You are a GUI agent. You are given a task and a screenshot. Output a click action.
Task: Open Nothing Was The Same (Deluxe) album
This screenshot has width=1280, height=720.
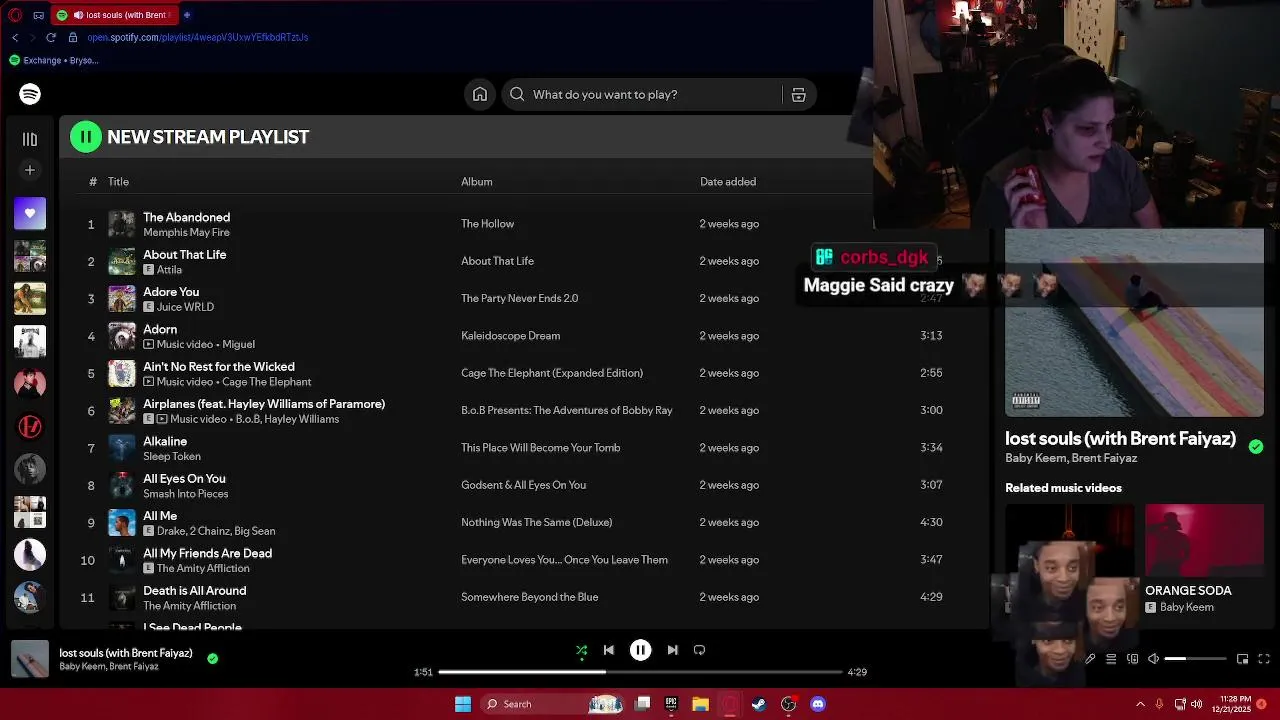click(x=536, y=522)
